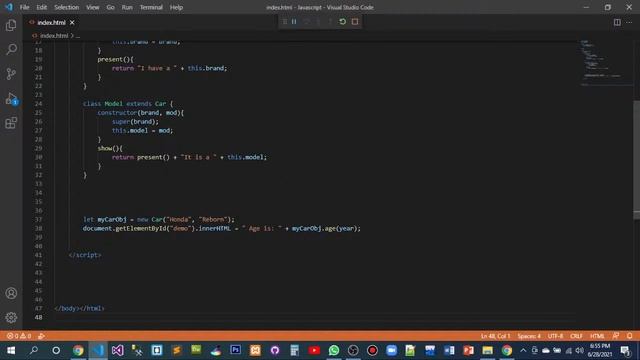Open the GitHub Desktop taskbar icon
This screenshot has width=640, height=360.
click(x=275, y=350)
